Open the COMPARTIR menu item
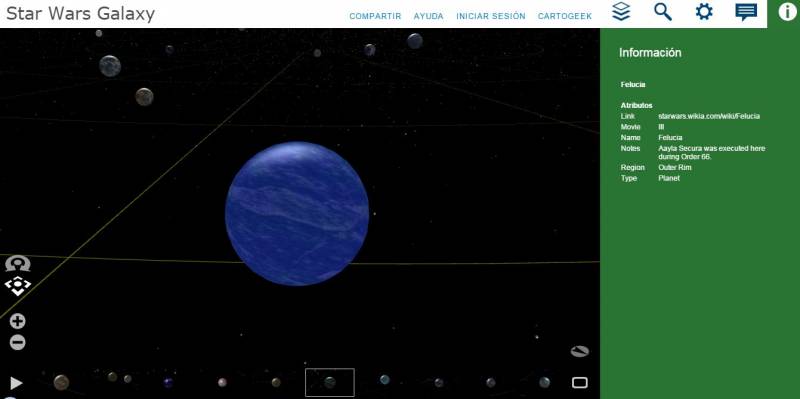800x399 pixels. point(375,16)
